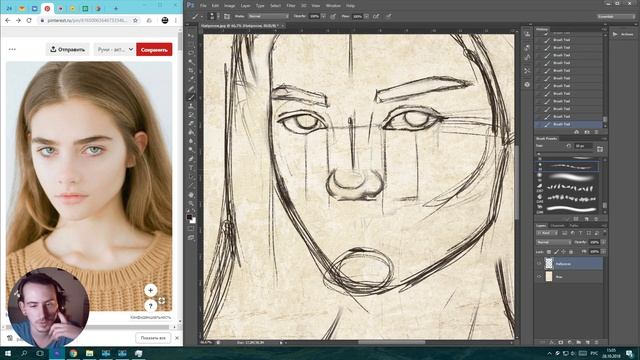Hide the top selected layer
Screen dimensions: 640x360
coord(539,264)
